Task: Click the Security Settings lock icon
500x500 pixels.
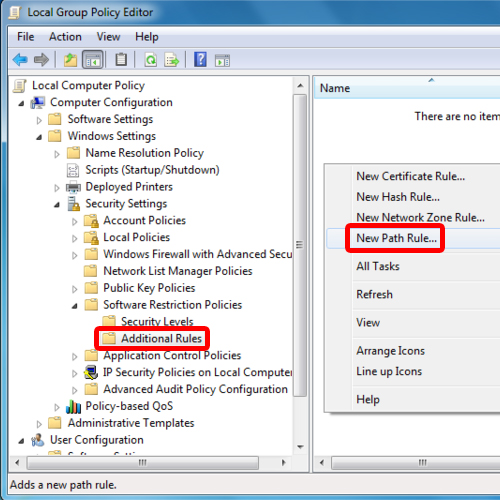Action: pos(73,204)
